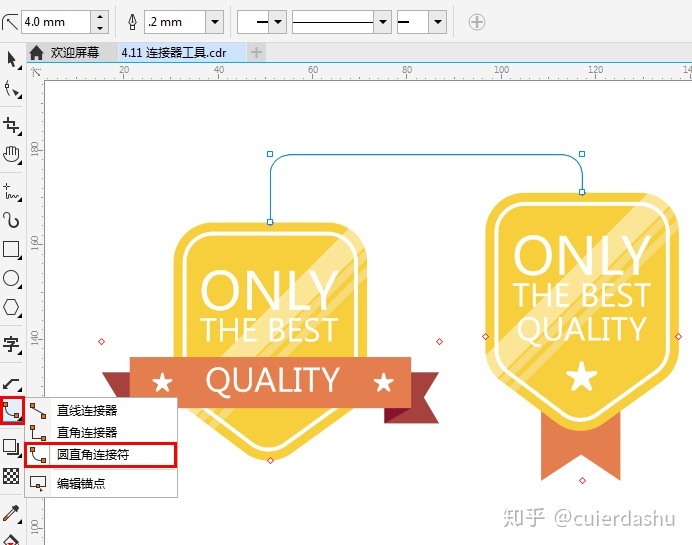This screenshot has height=545, width=692.
Task: Click the right badge's left anchor point
Action: click(x=485, y=336)
